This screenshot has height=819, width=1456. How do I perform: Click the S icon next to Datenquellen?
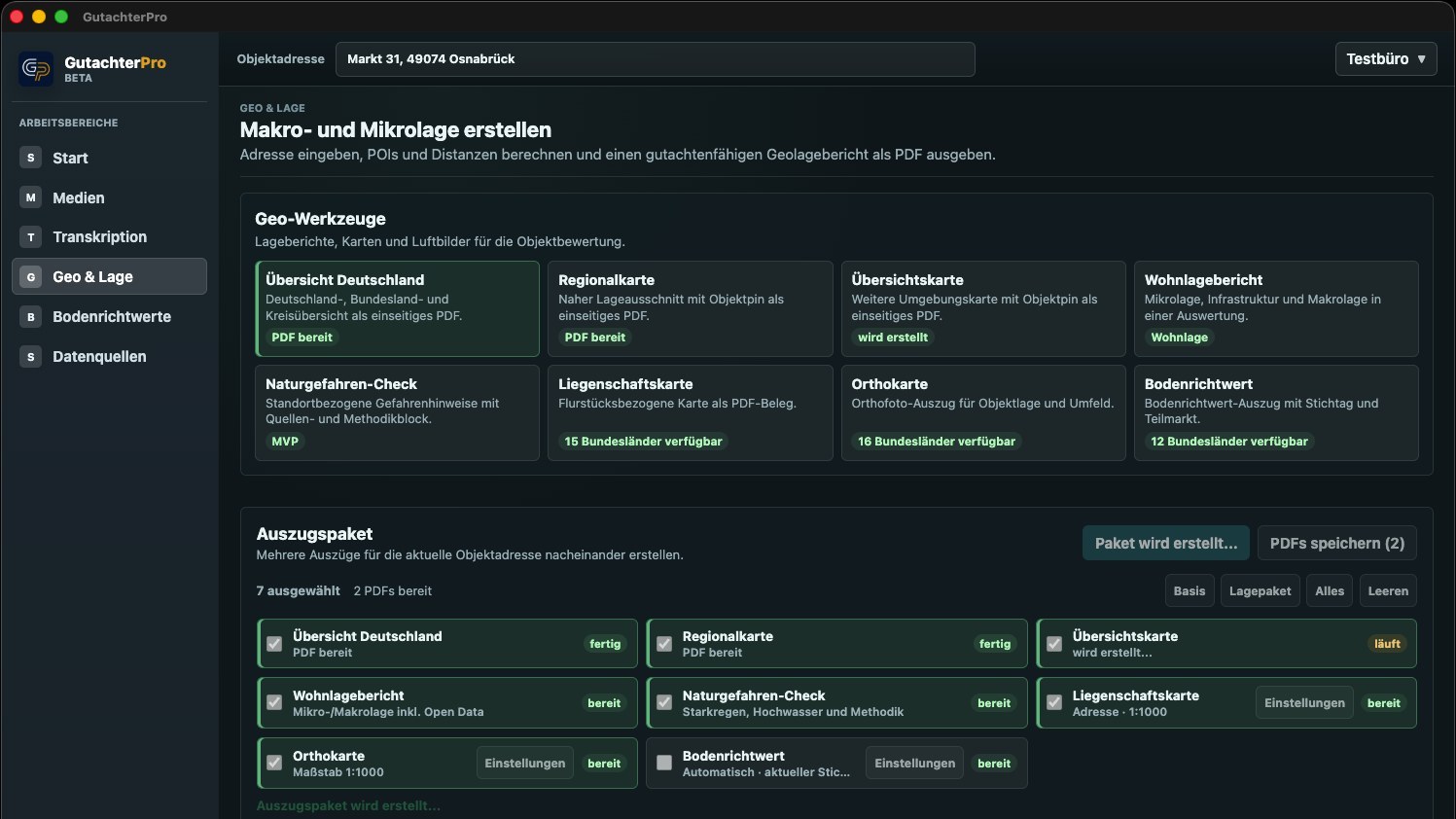pos(31,357)
